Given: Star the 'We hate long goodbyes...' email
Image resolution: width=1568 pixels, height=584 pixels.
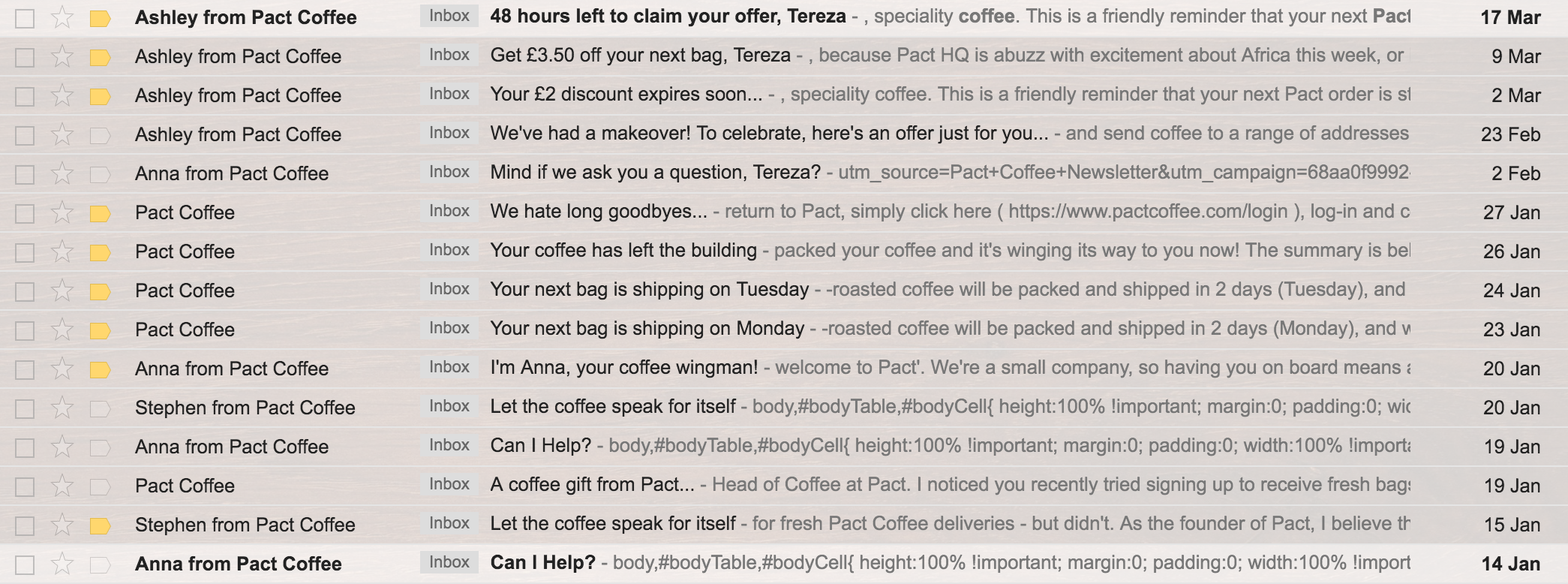Looking at the screenshot, I should pos(62,212).
